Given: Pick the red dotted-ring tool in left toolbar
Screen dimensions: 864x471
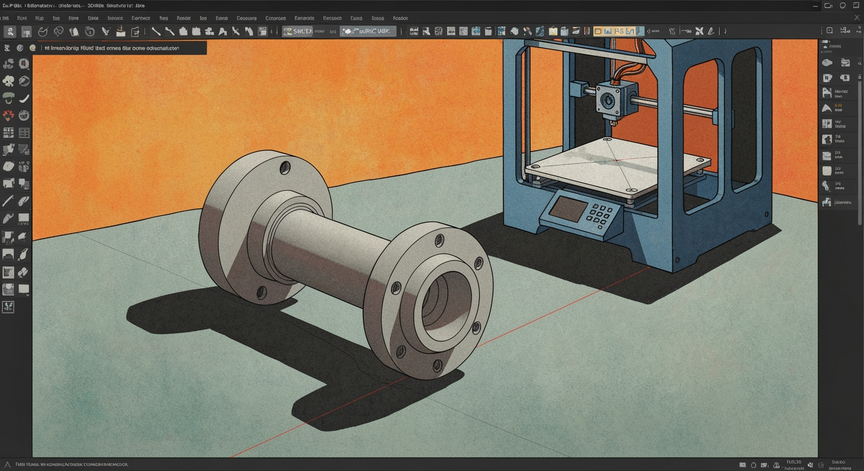Looking at the screenshot, I should click(x=8, y=115).
